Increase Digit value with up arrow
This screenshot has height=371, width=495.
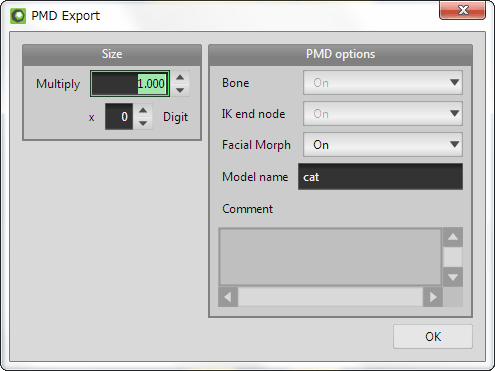[x=143, y=110]
